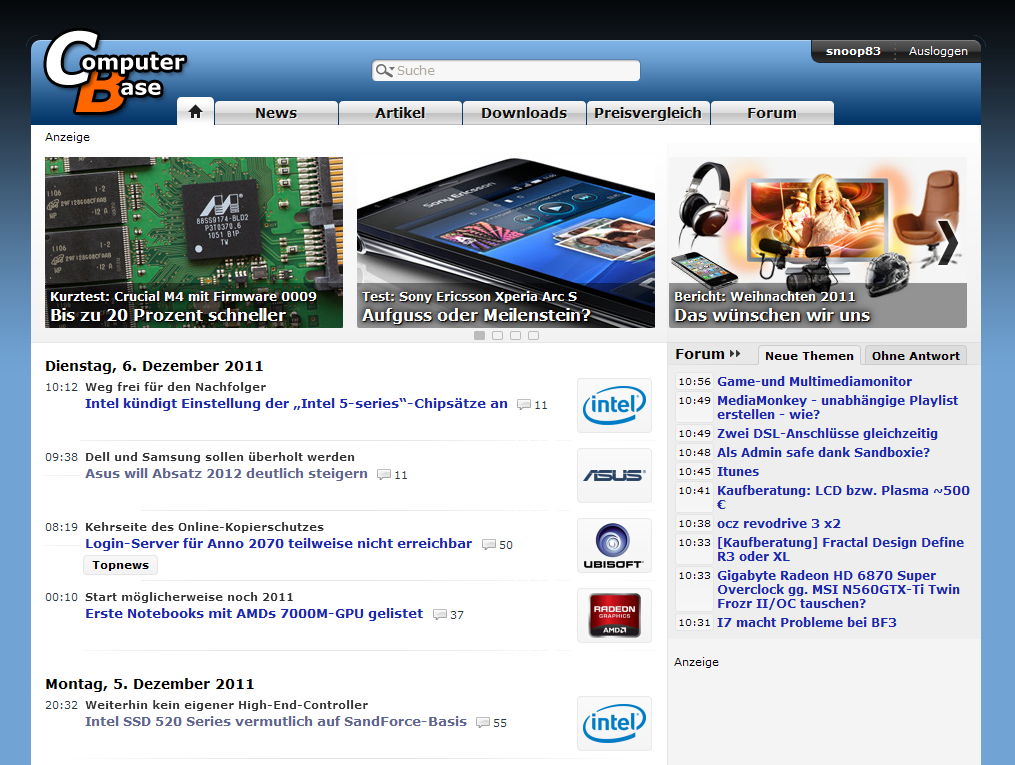Screen dimensions: 1015x765
Task: Open the AMD Radeon Graphics logo
Action: pos(614,615)
